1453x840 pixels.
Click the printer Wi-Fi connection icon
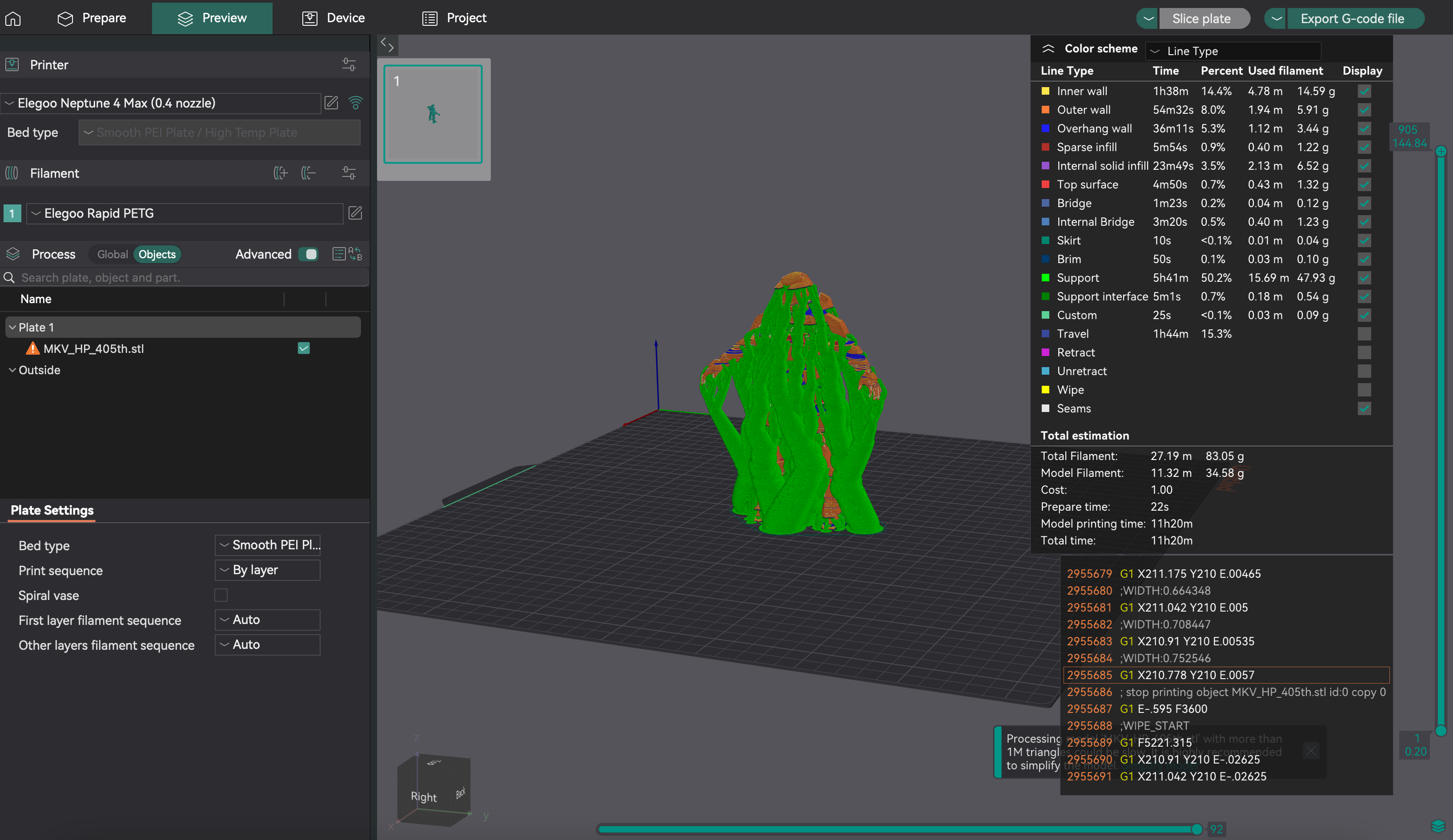tap(356, 103)
